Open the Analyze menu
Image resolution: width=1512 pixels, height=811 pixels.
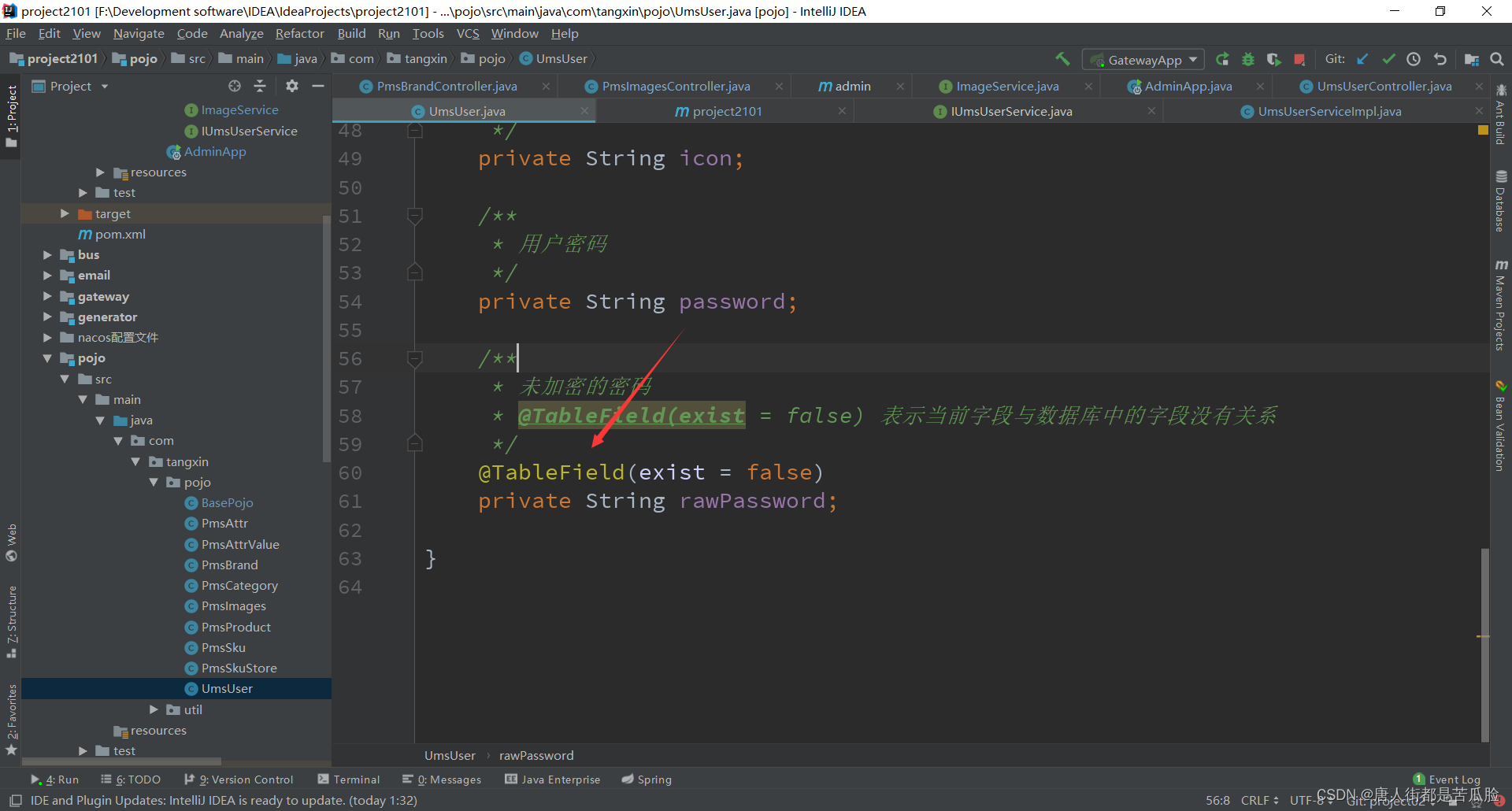coord(241,33)
